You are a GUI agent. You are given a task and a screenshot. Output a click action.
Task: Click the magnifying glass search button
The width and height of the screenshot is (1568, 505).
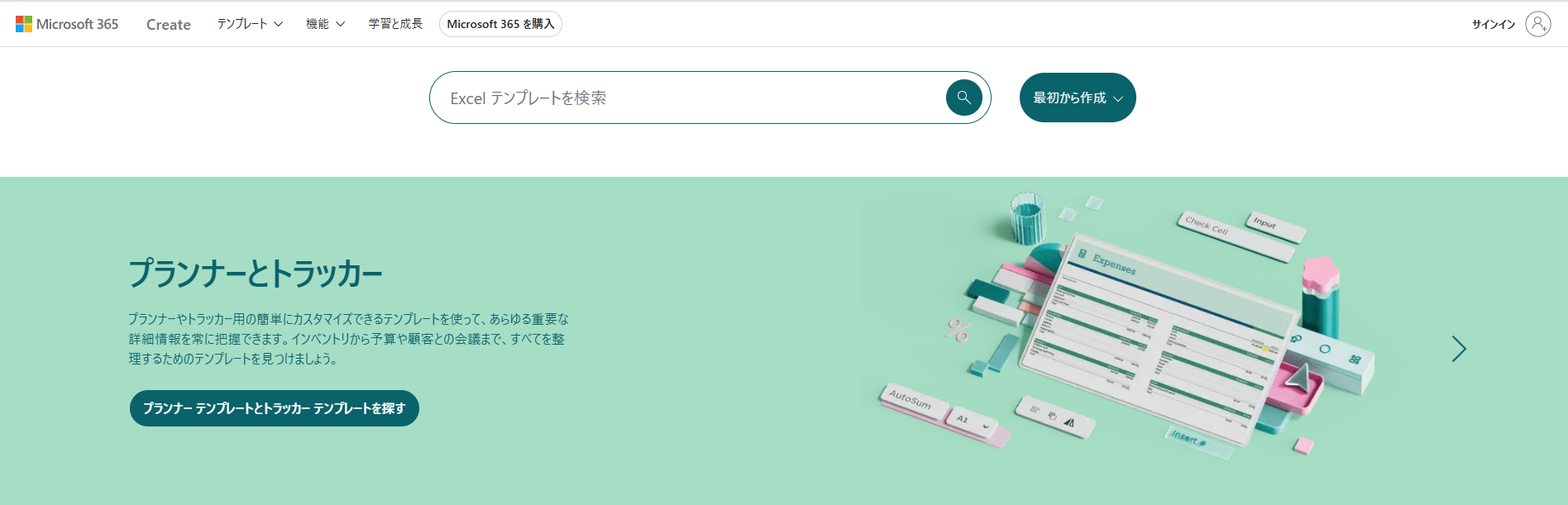pos(964,98)
